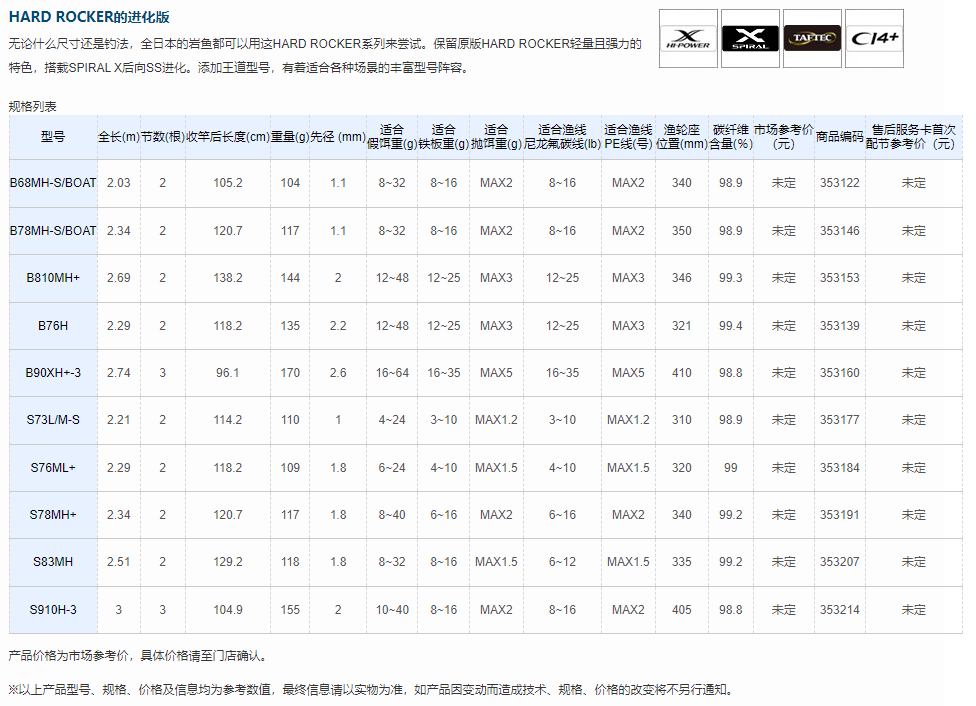Click the 碳纤维含量(%) column header
This screenshot has width=976, height=706.
[x=731, y=137]
